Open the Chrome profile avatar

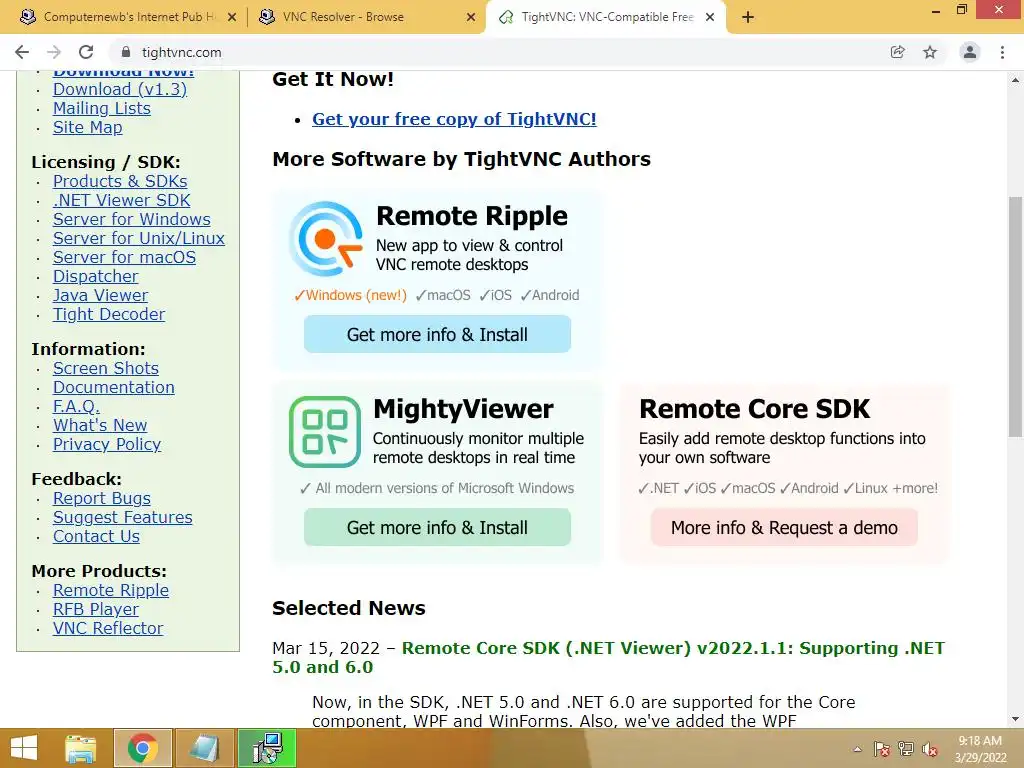[x=970, y=52]
